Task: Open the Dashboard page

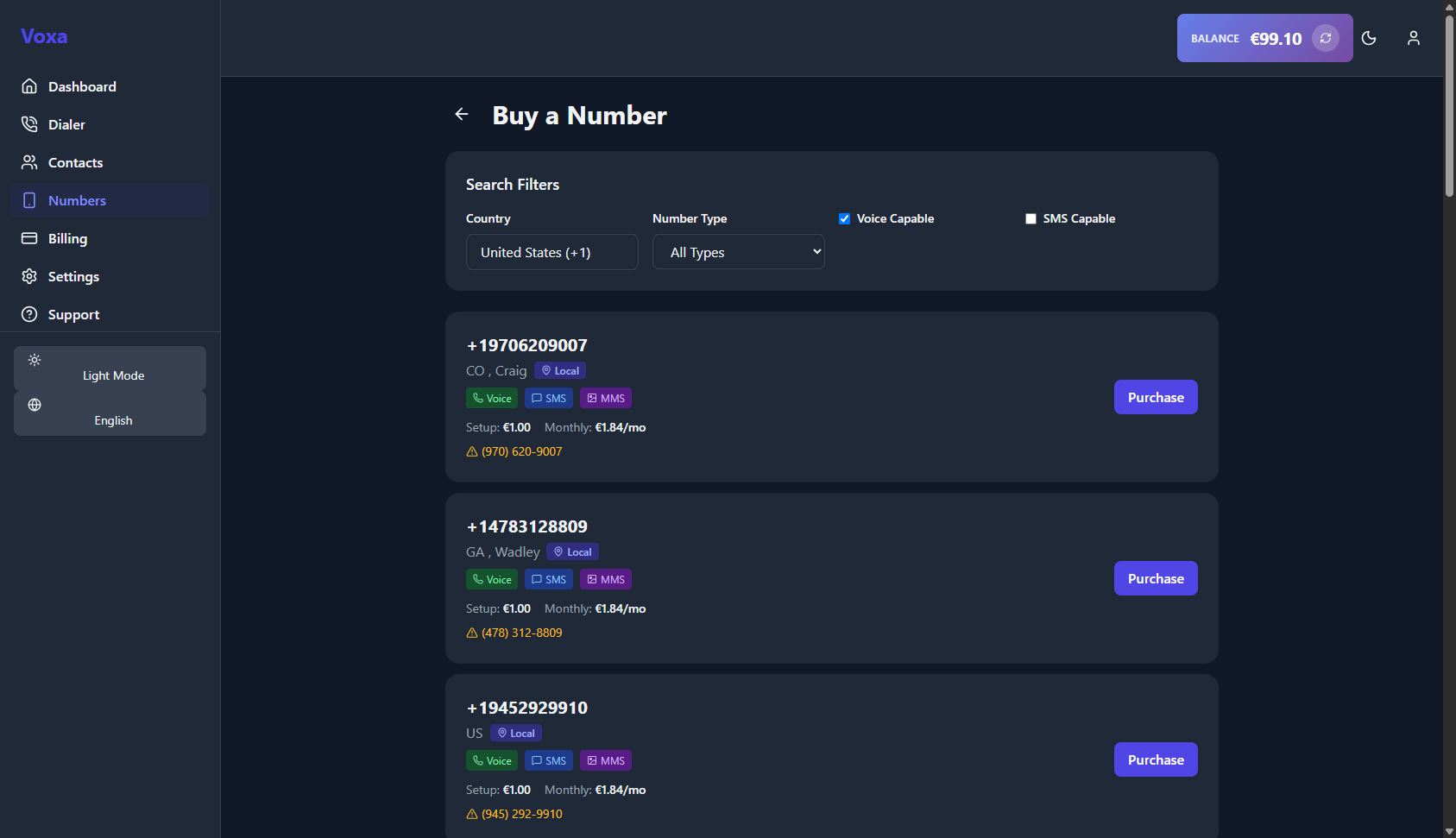Action: pyautogui.click(x=110, y=86)
